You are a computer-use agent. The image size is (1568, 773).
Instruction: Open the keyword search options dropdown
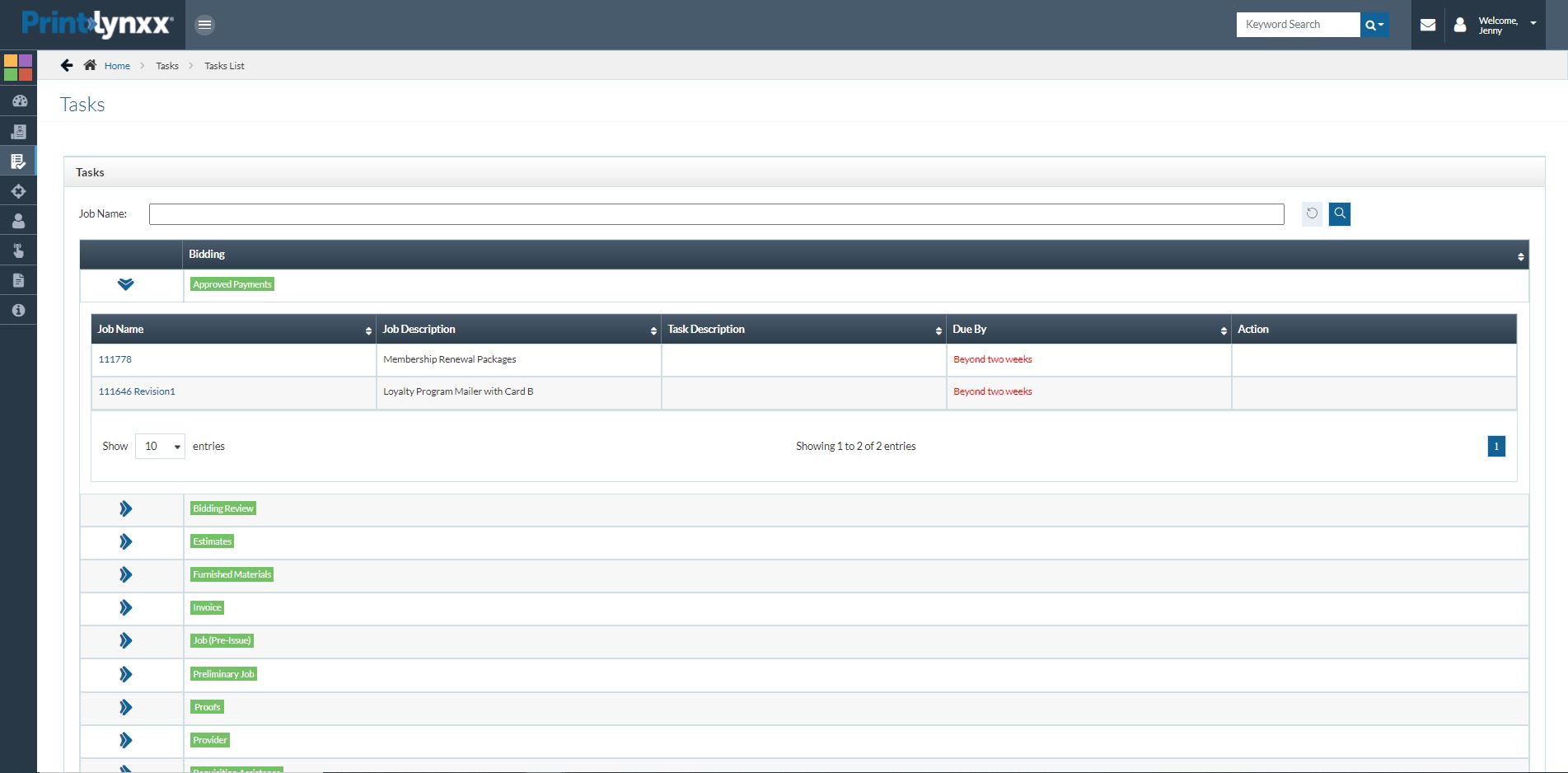point(1374,25)
